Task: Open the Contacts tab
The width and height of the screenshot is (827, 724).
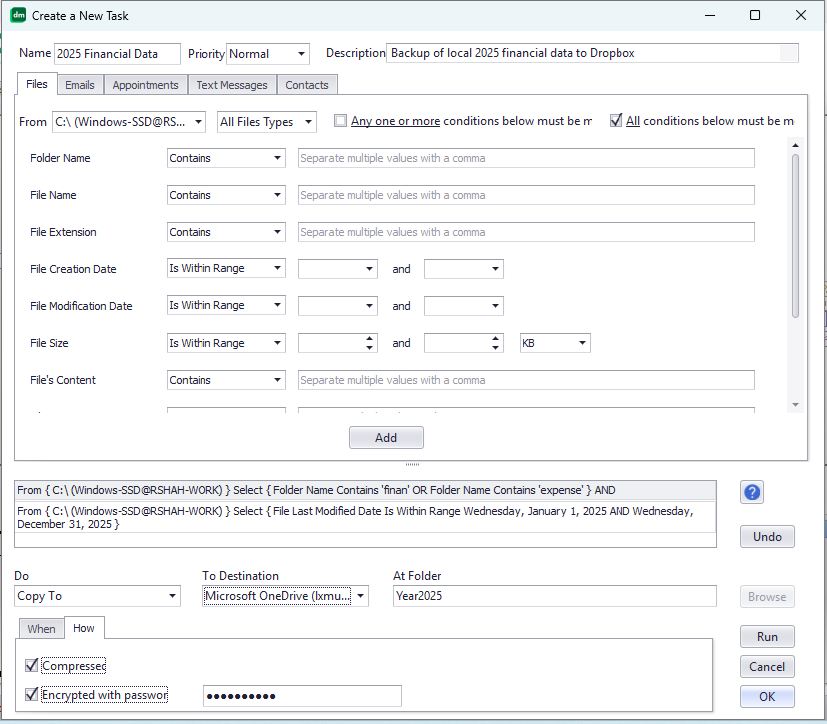Action: click(306, 84)
